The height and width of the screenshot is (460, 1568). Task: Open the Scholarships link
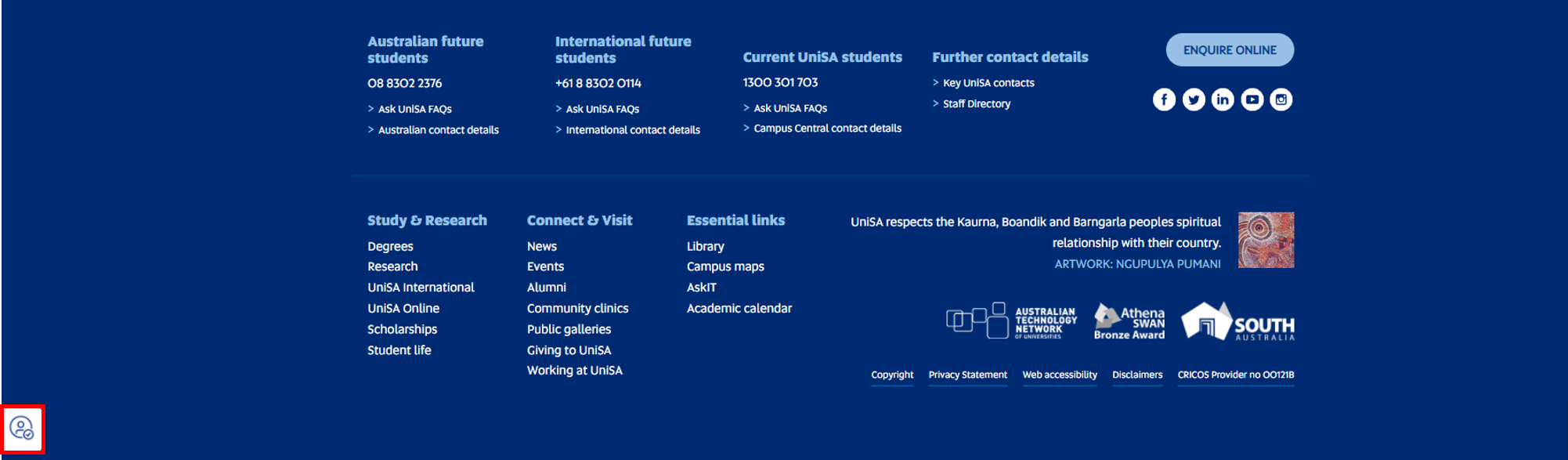pyautogui.click(x=402, y=329)
